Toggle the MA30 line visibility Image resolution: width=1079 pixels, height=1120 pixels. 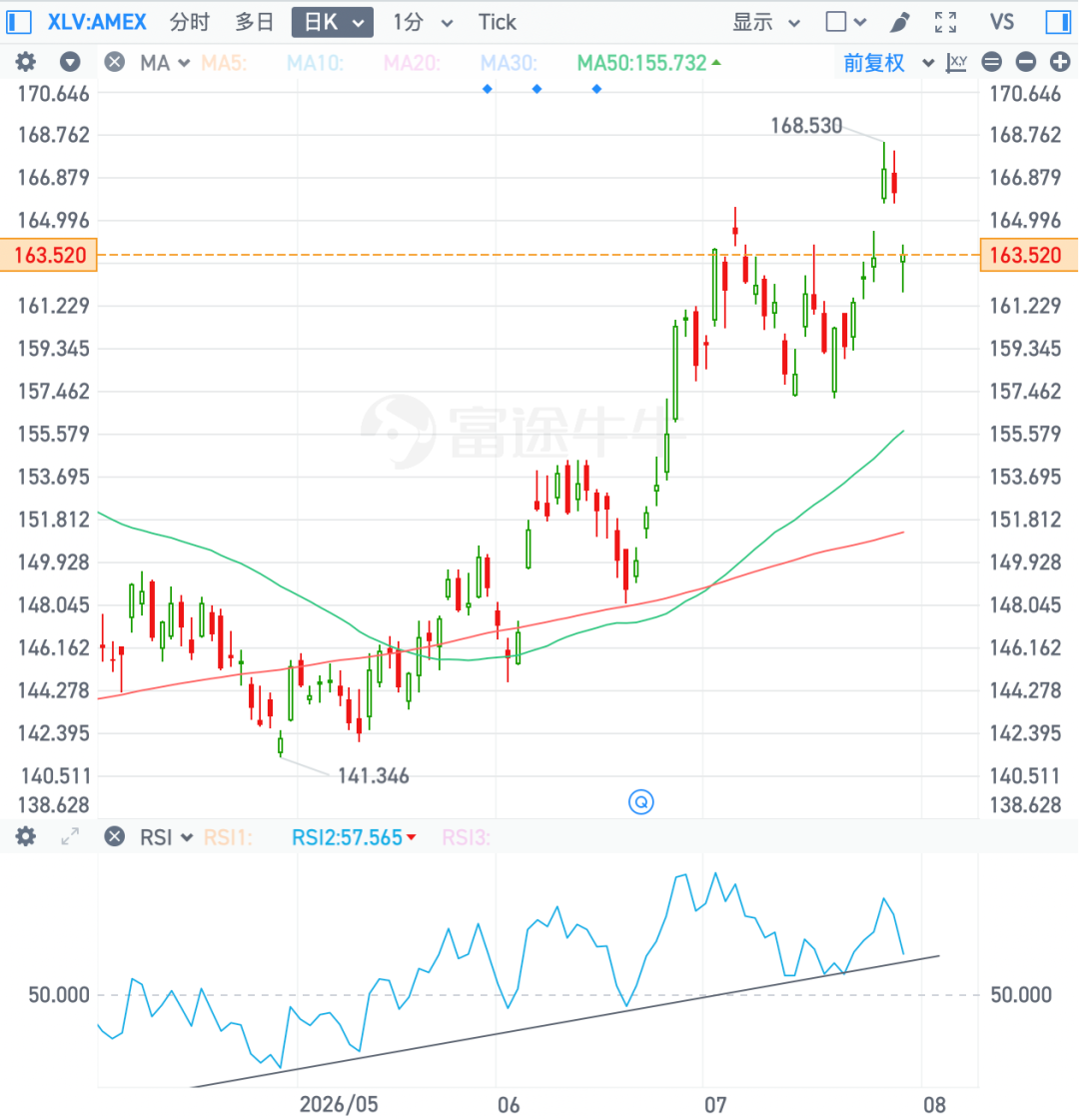tap(510, 63)
